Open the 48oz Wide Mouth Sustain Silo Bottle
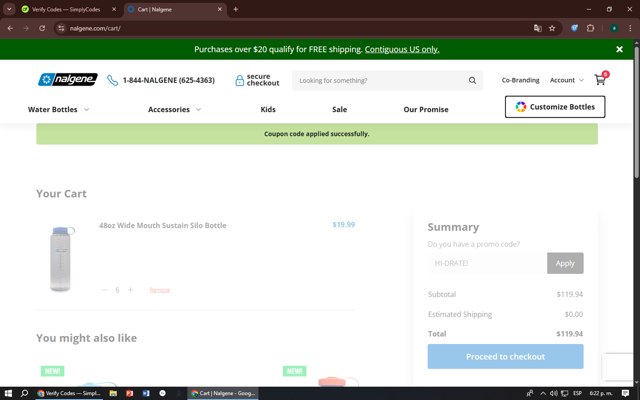Image resolution: width=640 pixels, height=400 pixels. 162,225
